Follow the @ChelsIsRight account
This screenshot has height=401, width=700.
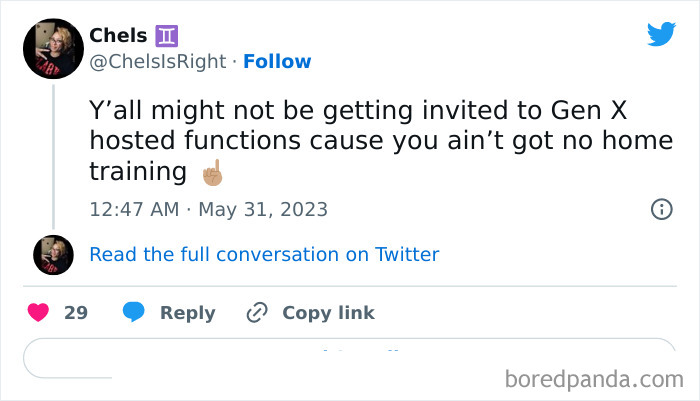[x=277, y=62]
